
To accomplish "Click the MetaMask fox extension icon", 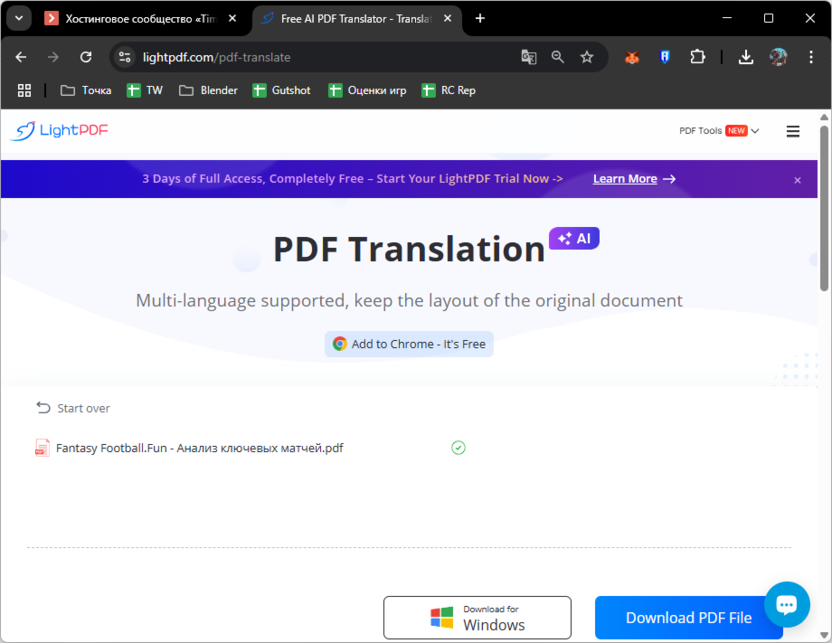I will (632, 57).
